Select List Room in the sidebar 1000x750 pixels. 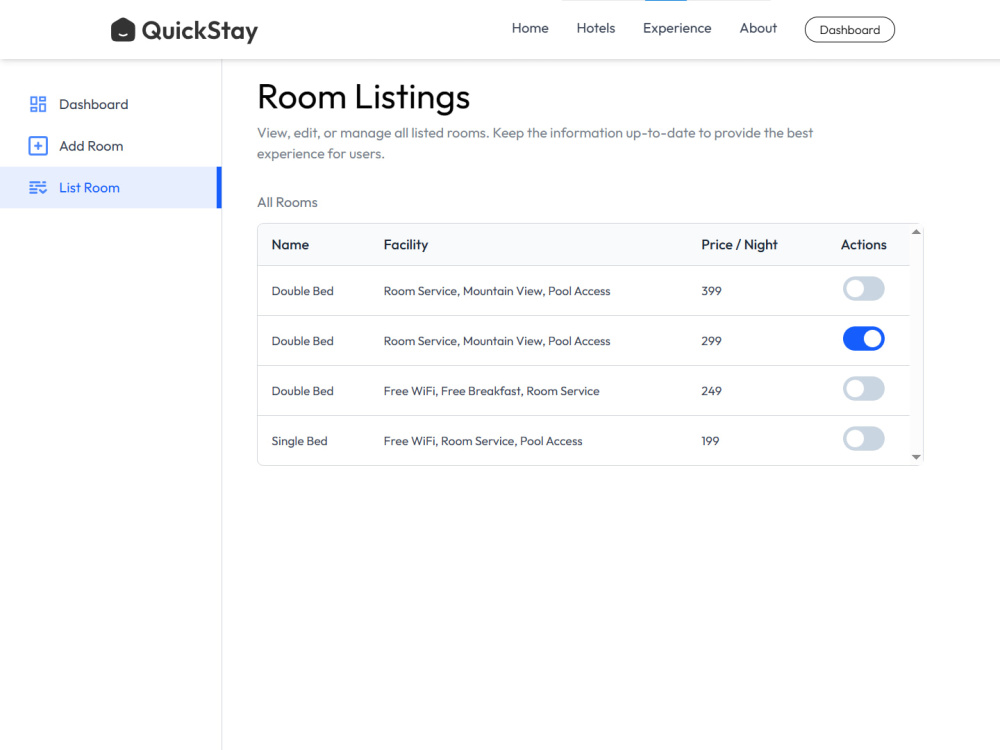(110, 188)
